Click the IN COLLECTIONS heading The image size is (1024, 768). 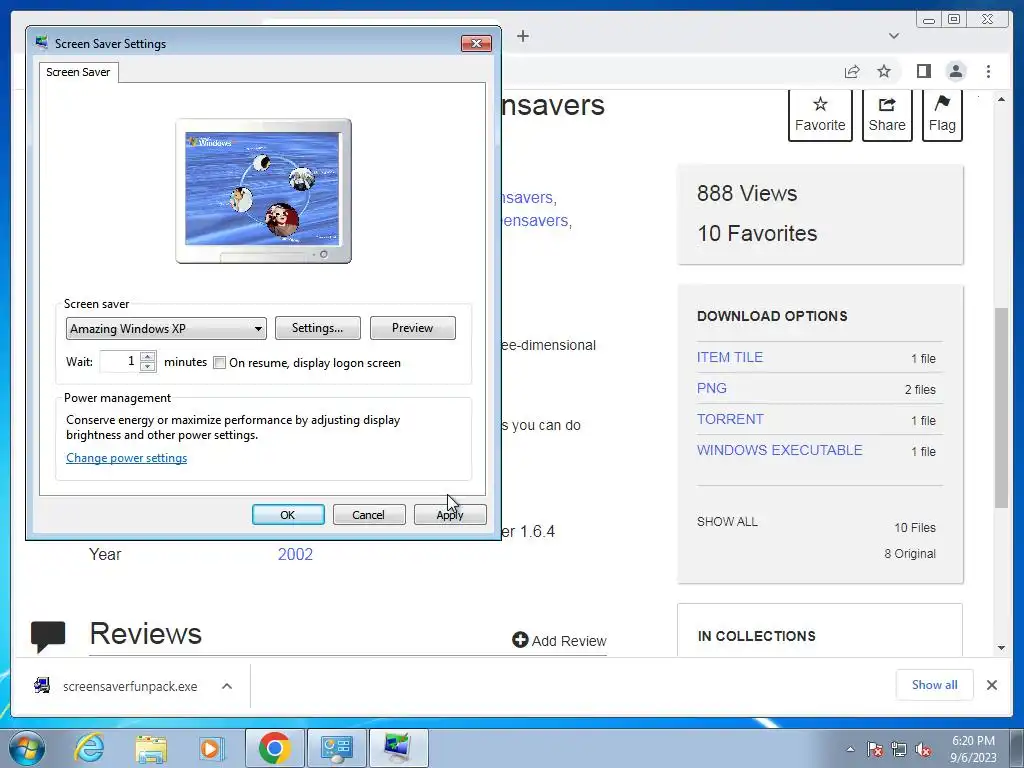(756, 636)
